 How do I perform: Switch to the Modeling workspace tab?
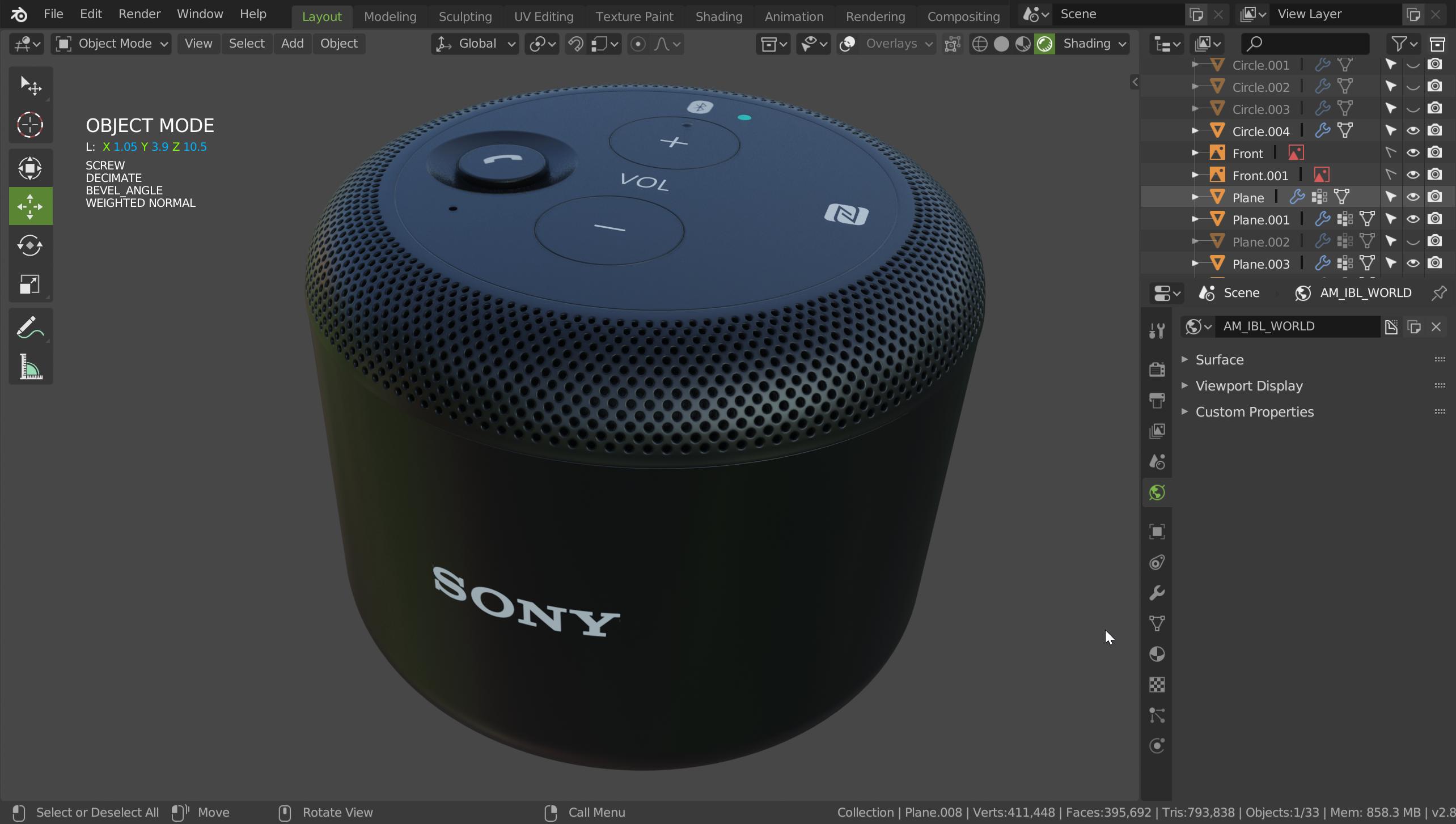click(390, 16)
